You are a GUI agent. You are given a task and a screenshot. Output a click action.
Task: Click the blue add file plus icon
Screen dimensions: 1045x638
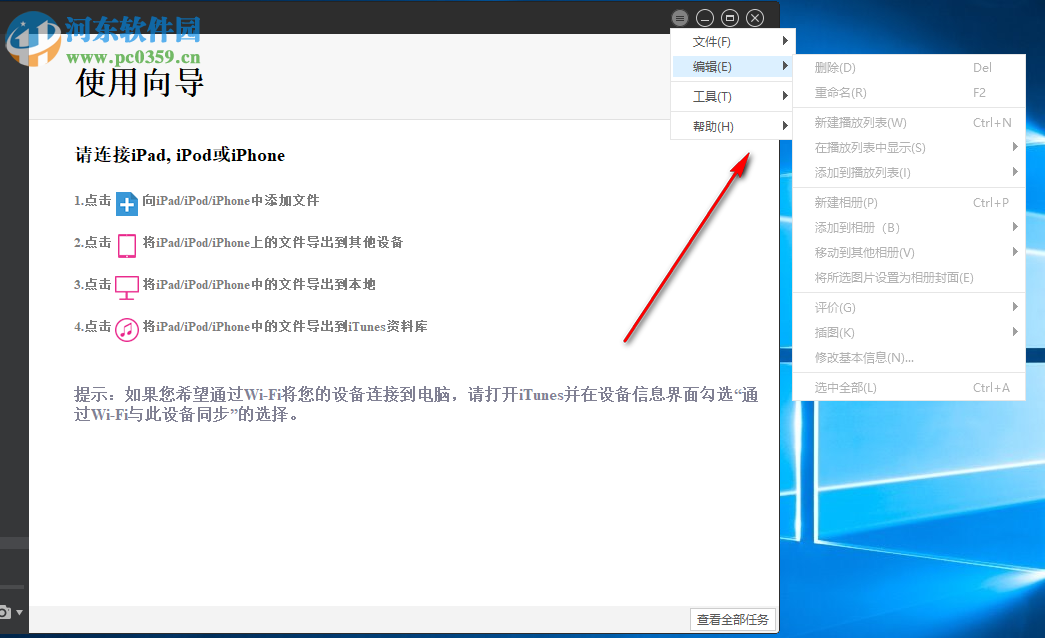(x=126, y=203)
